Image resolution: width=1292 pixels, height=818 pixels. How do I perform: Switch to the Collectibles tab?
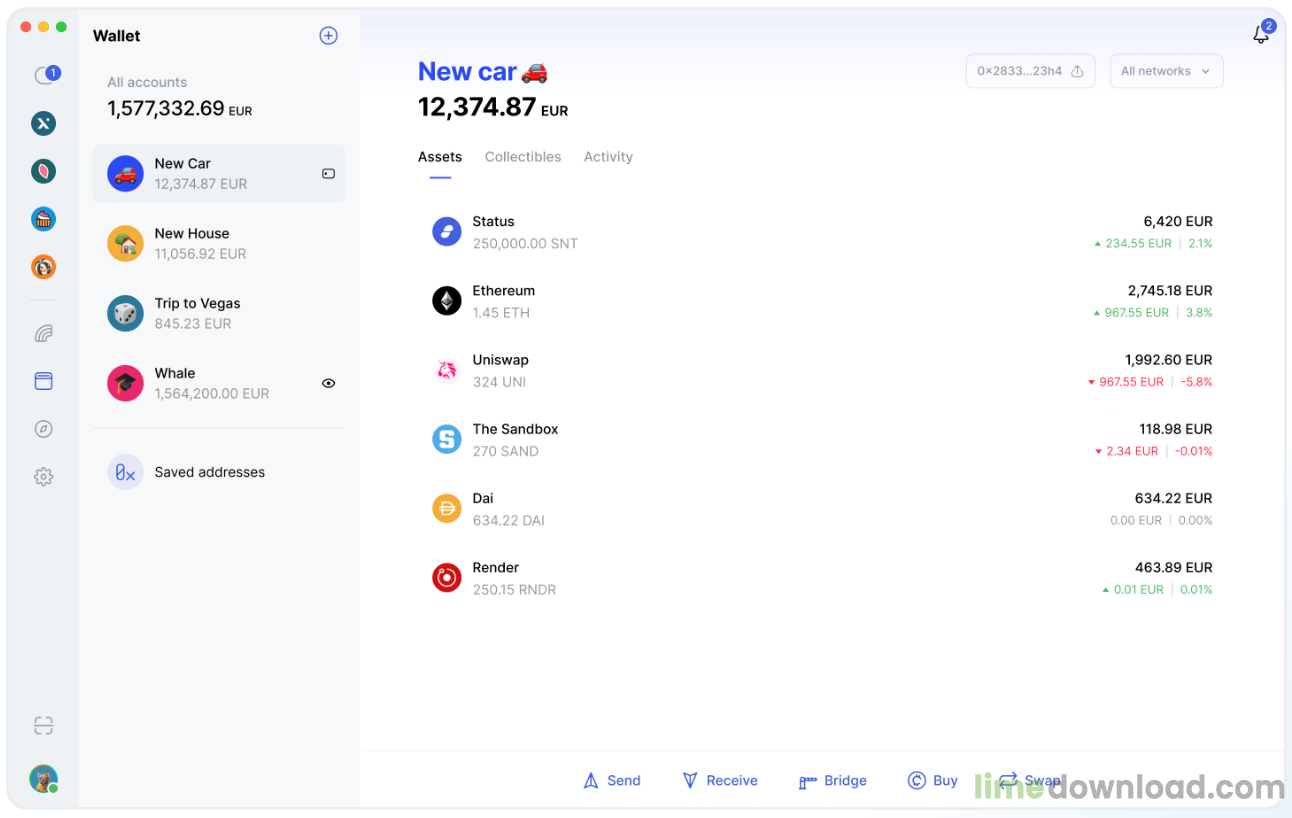click(522, 157)
